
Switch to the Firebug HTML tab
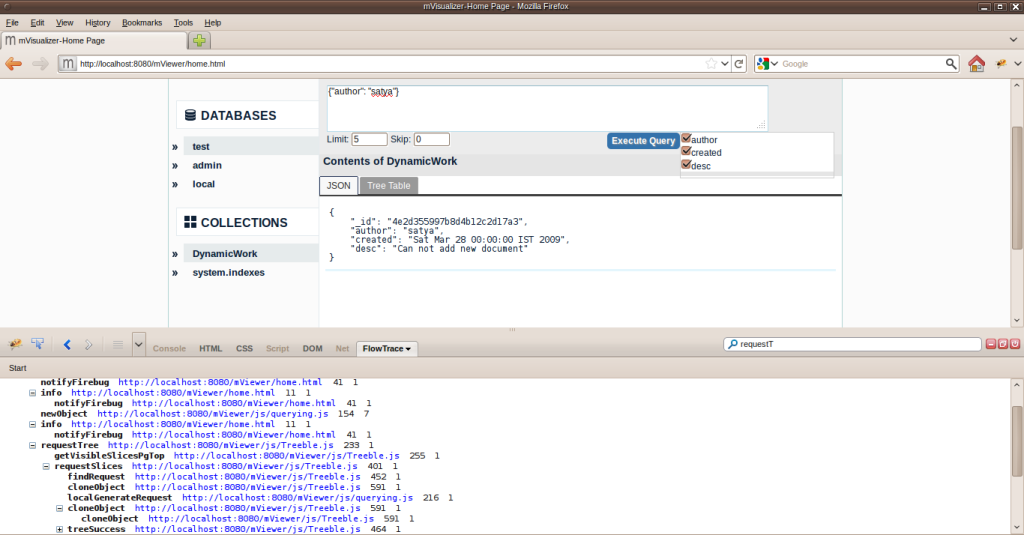210,349
